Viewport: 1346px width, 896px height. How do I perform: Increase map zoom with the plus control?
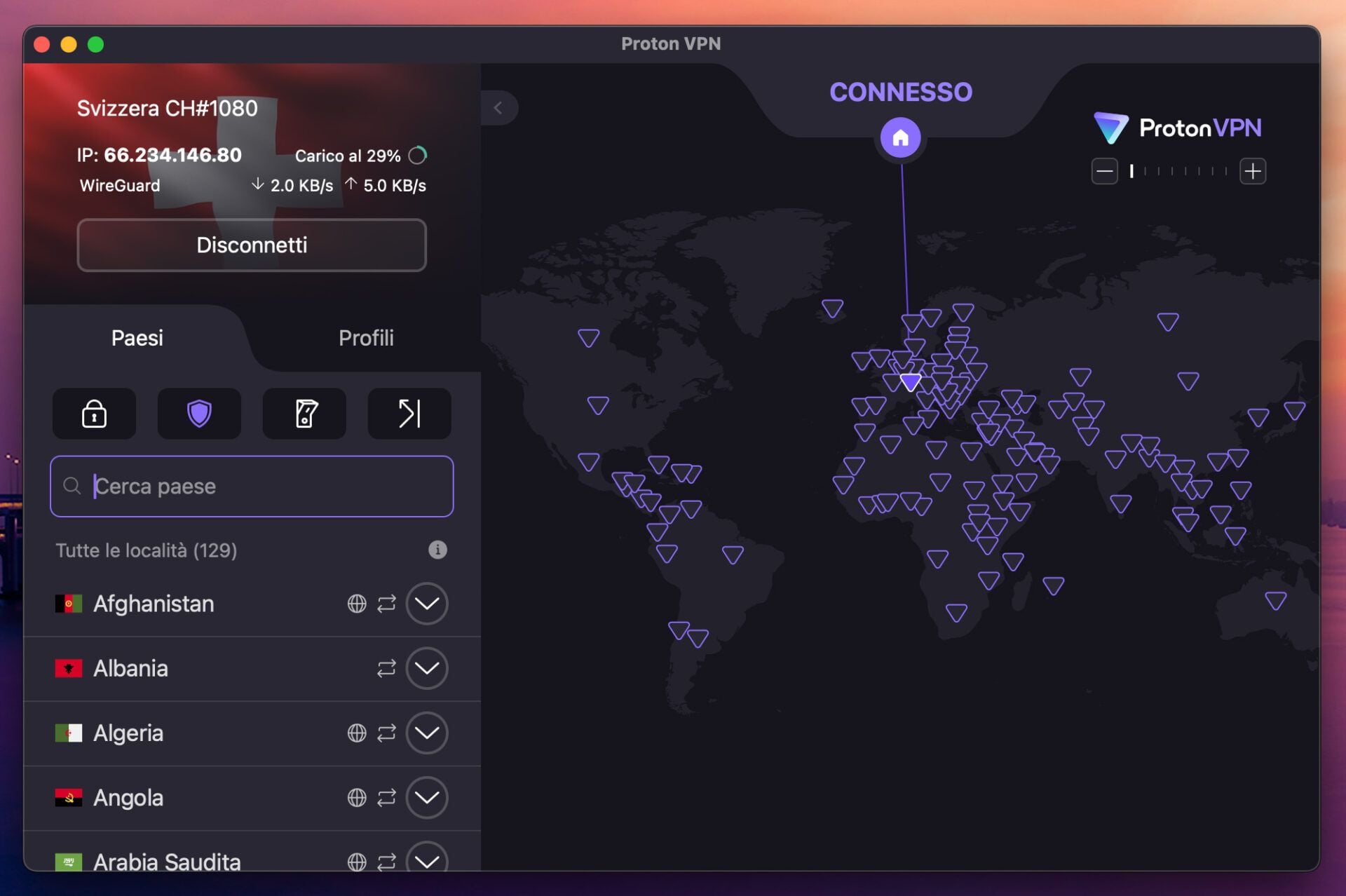tap(1254, 170)
